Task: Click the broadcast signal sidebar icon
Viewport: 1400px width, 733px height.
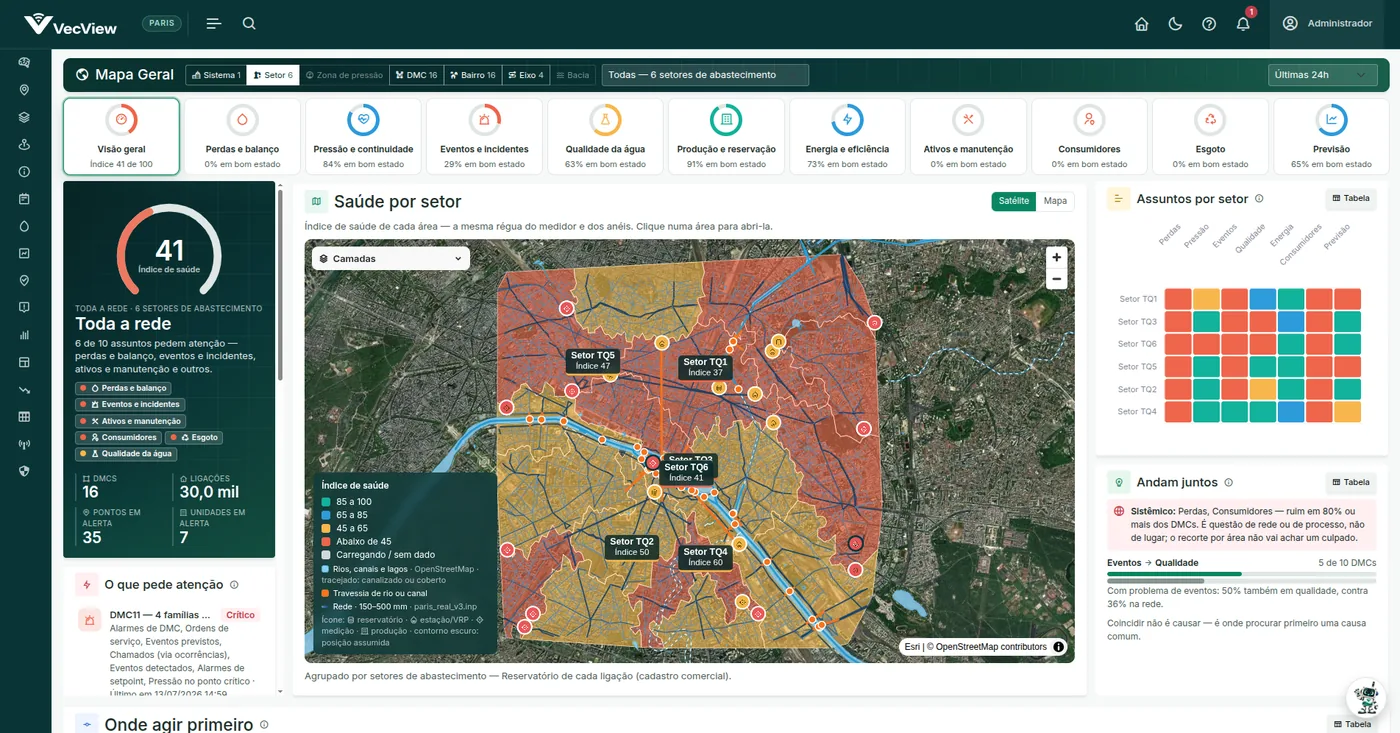Action: coord(25,444)
